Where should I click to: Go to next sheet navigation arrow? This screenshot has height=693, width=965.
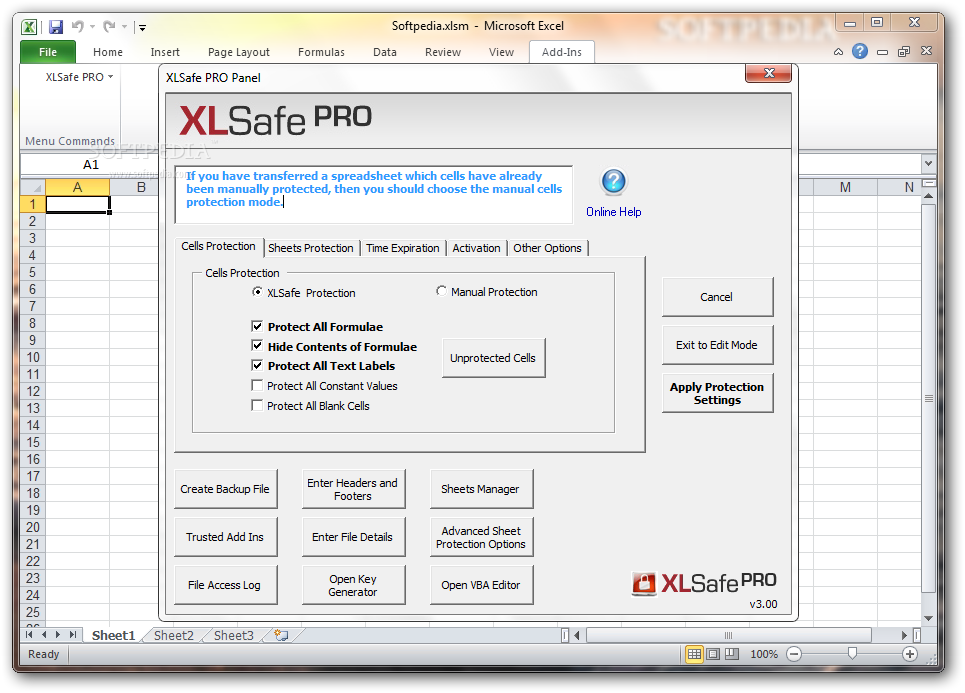click(58, 635)
